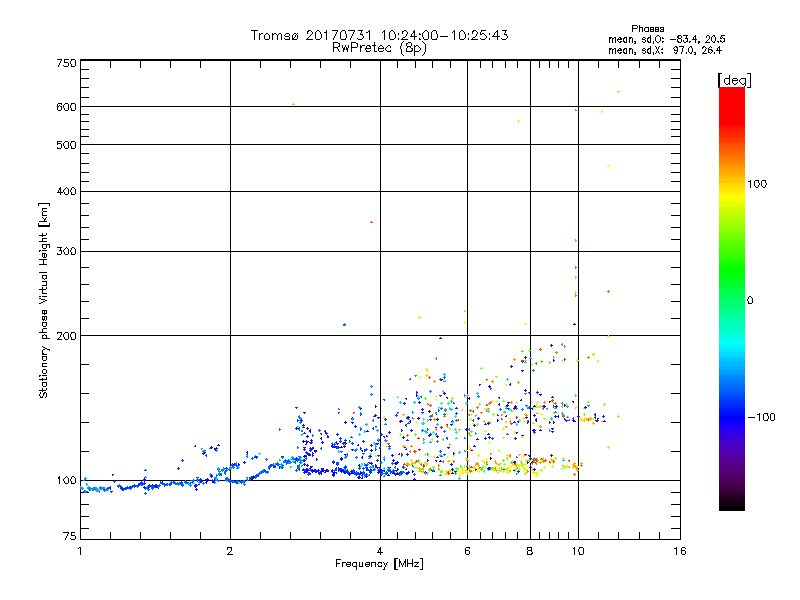Click the x-axis '1' tick label

pyautogui.click(x=80, y=551)
